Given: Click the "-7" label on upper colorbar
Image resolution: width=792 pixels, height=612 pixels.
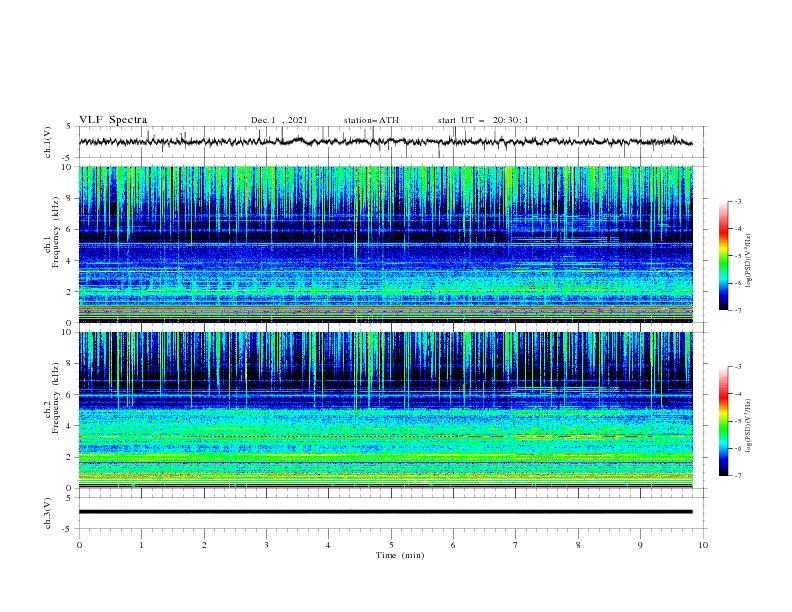Looking at the screenshot, I should (737, 310).
